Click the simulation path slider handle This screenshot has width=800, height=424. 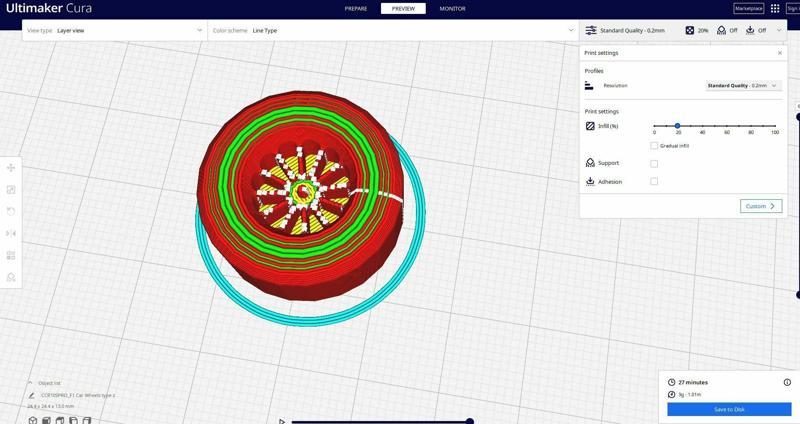(470, 421)
